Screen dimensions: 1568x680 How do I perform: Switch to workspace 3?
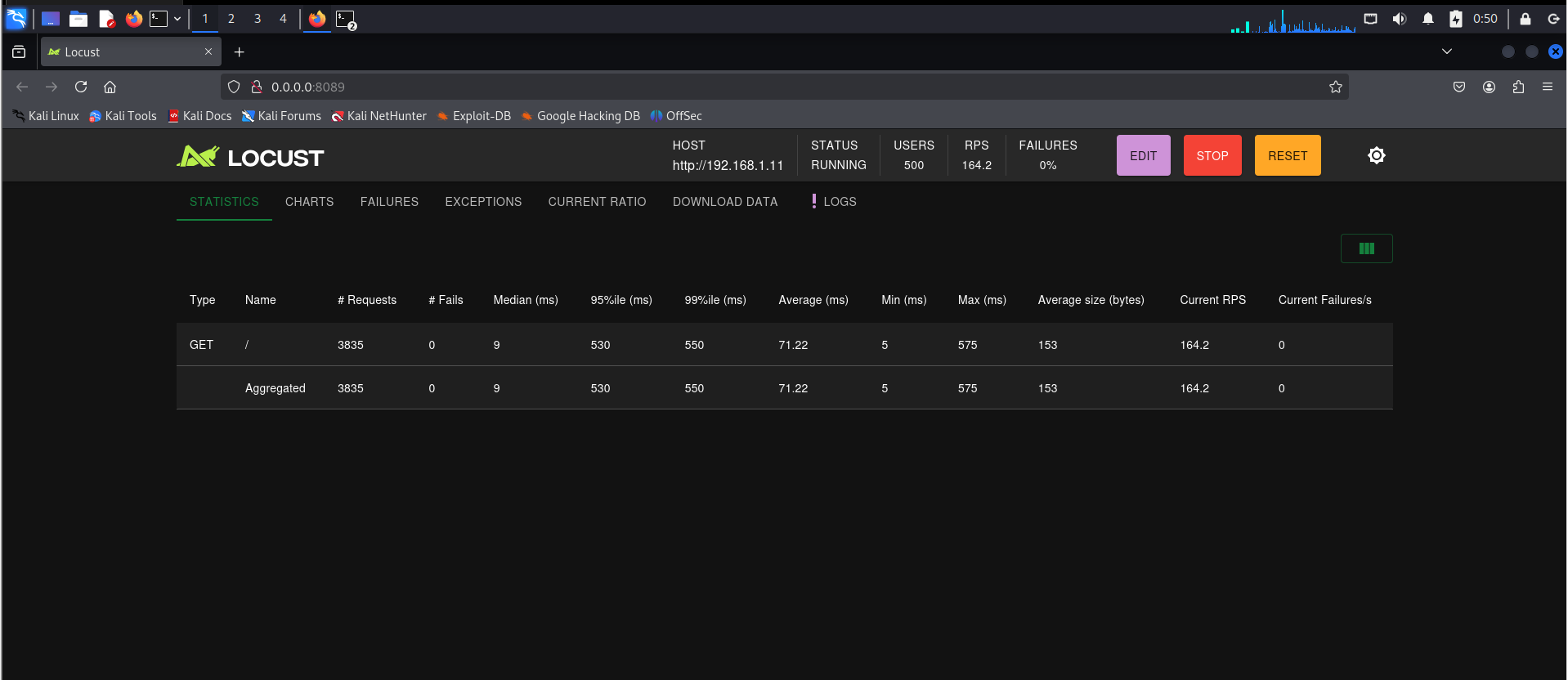click(258, 19)
